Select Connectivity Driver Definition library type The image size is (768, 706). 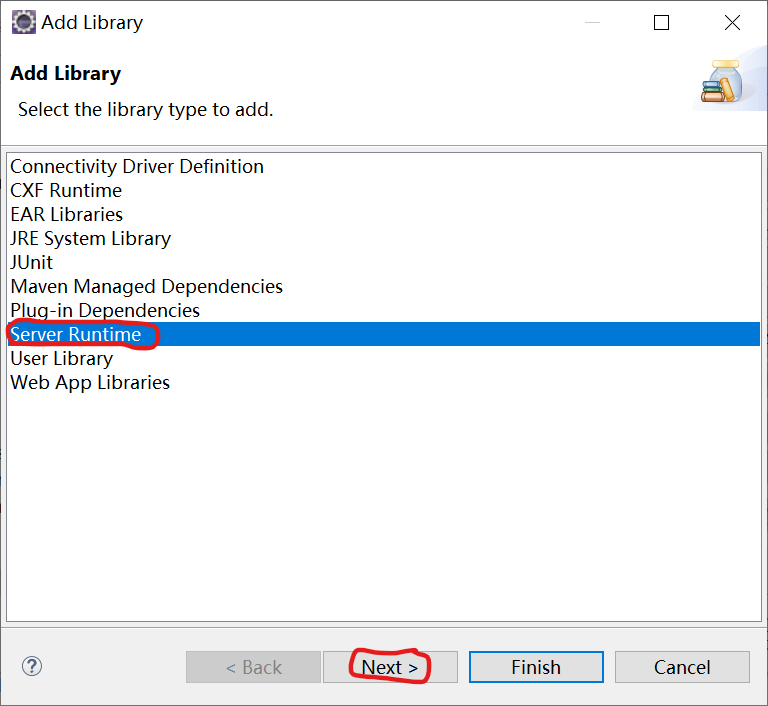click(x=137, y=167)
